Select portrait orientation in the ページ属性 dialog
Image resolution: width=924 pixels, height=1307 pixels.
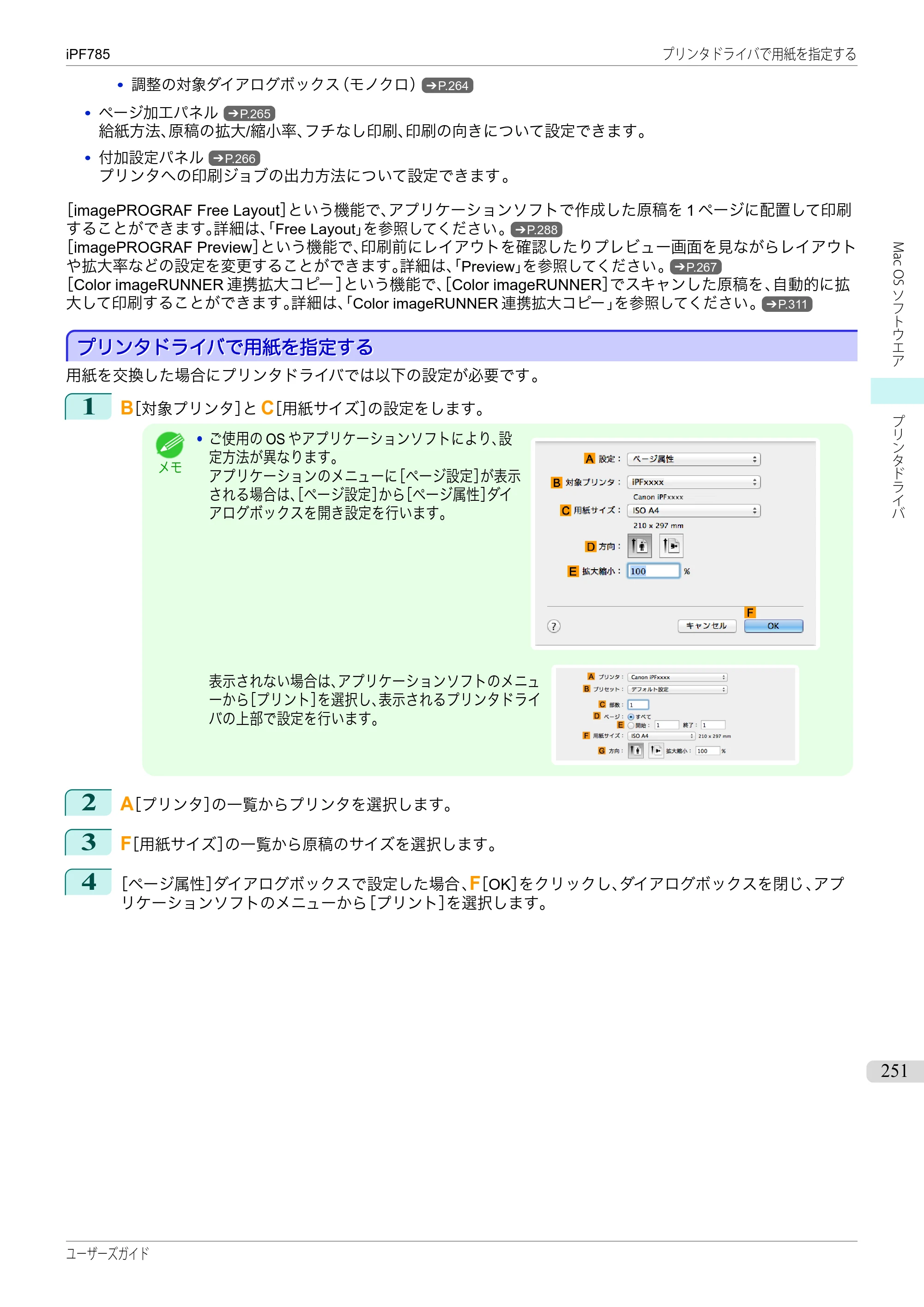[640, 545]
